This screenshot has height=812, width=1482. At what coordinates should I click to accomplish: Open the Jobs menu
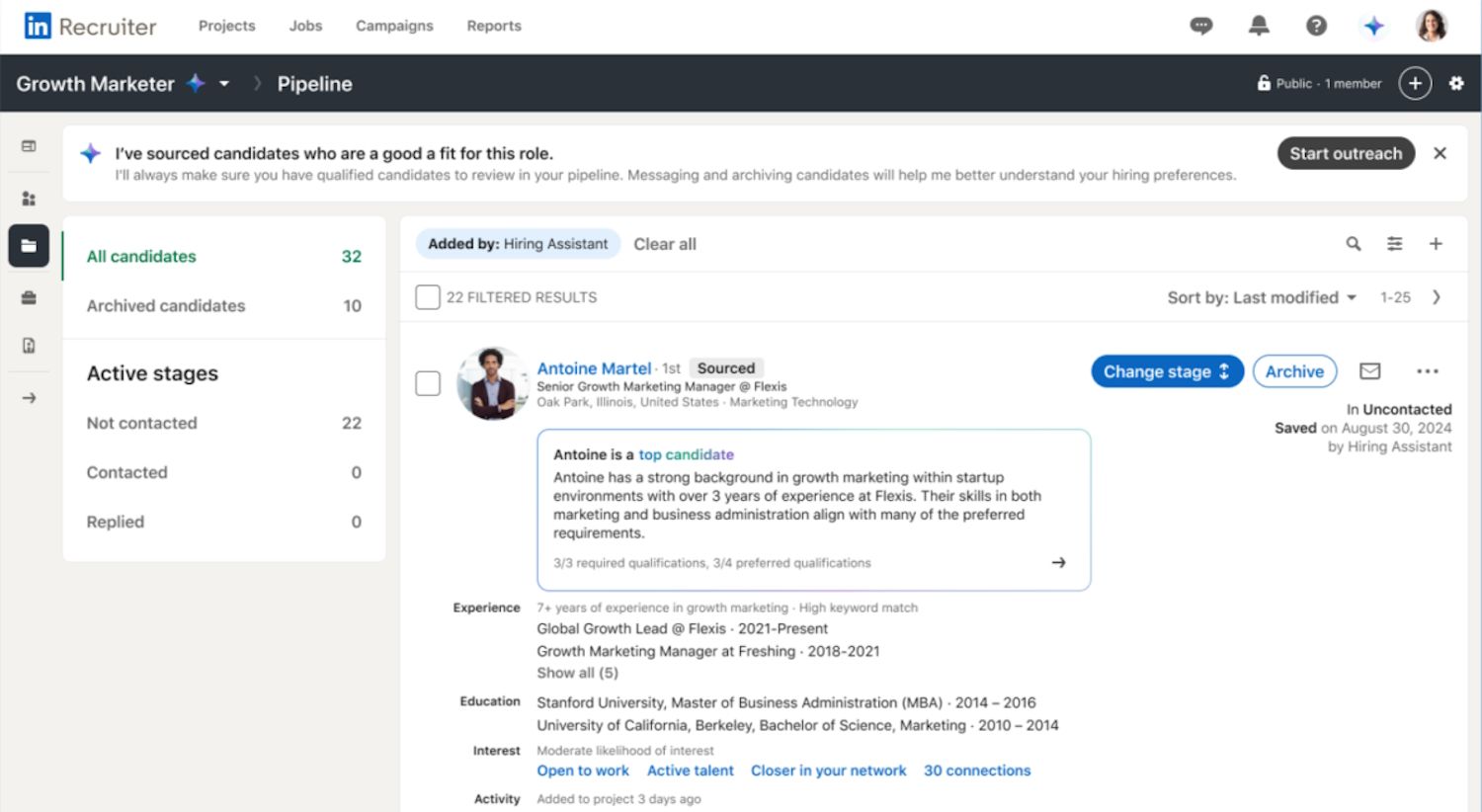tap(305, 26)
